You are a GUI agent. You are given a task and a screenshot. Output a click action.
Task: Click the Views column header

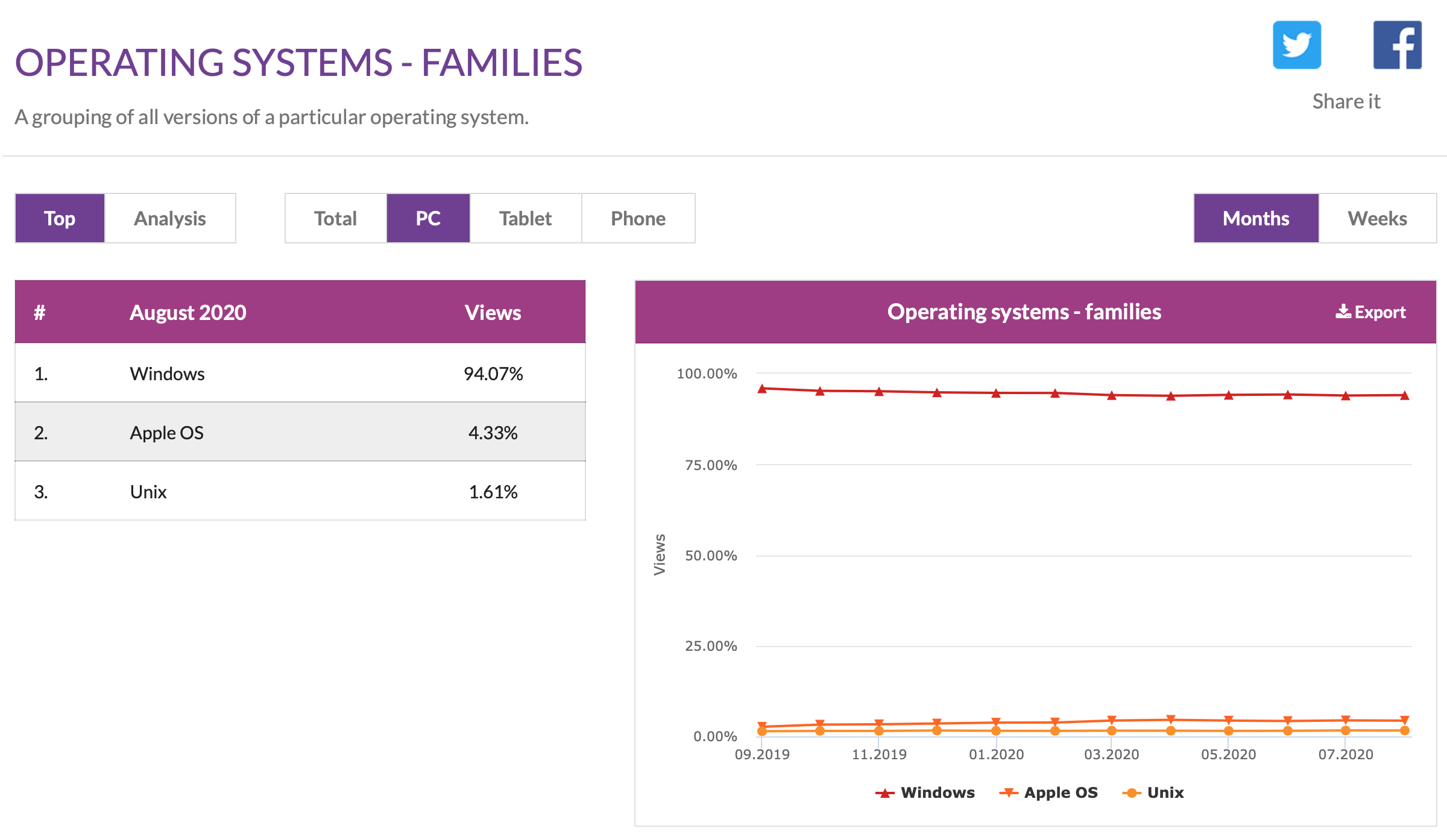493,313
